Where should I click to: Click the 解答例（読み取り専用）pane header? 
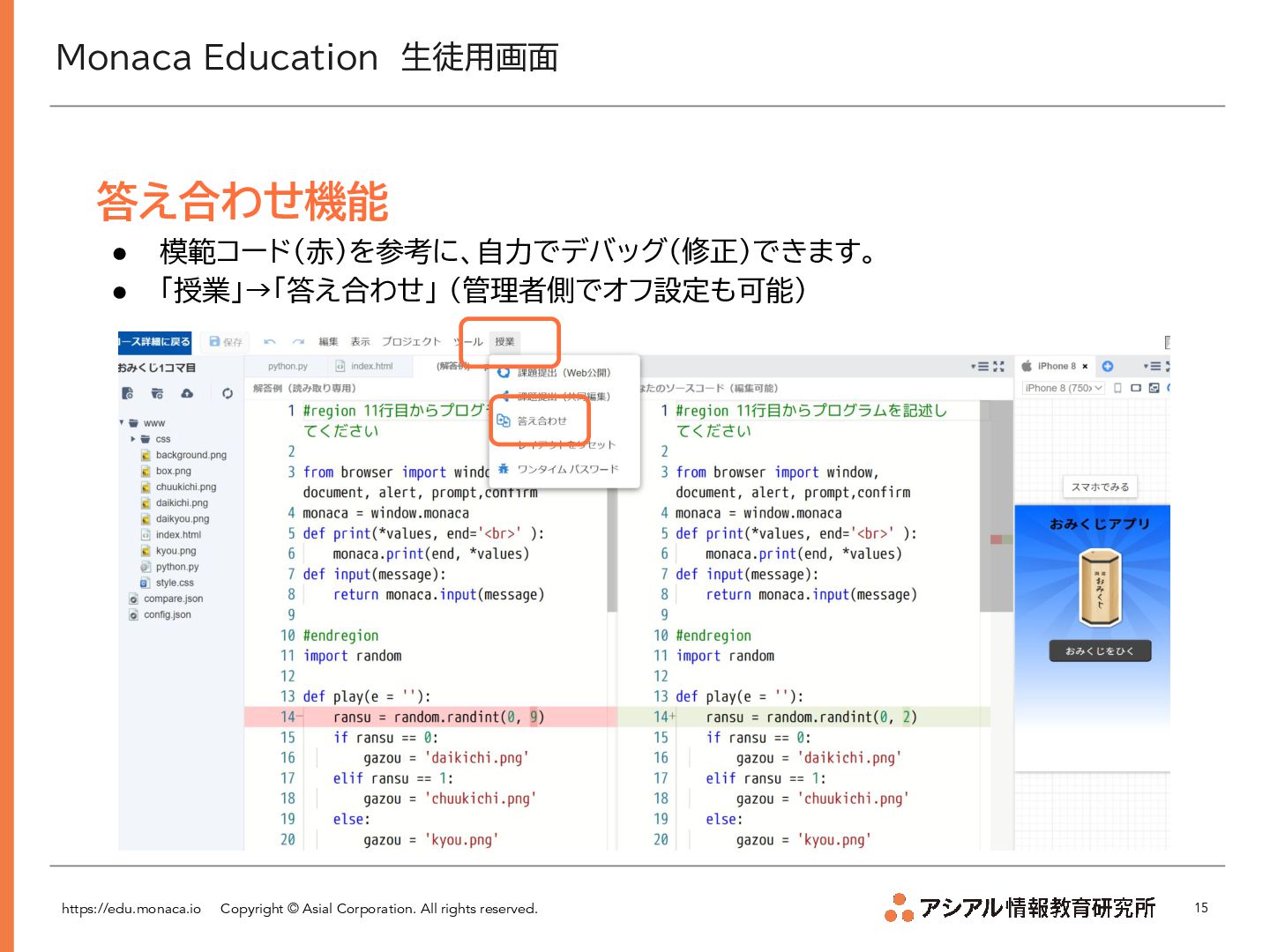point(304,388)
